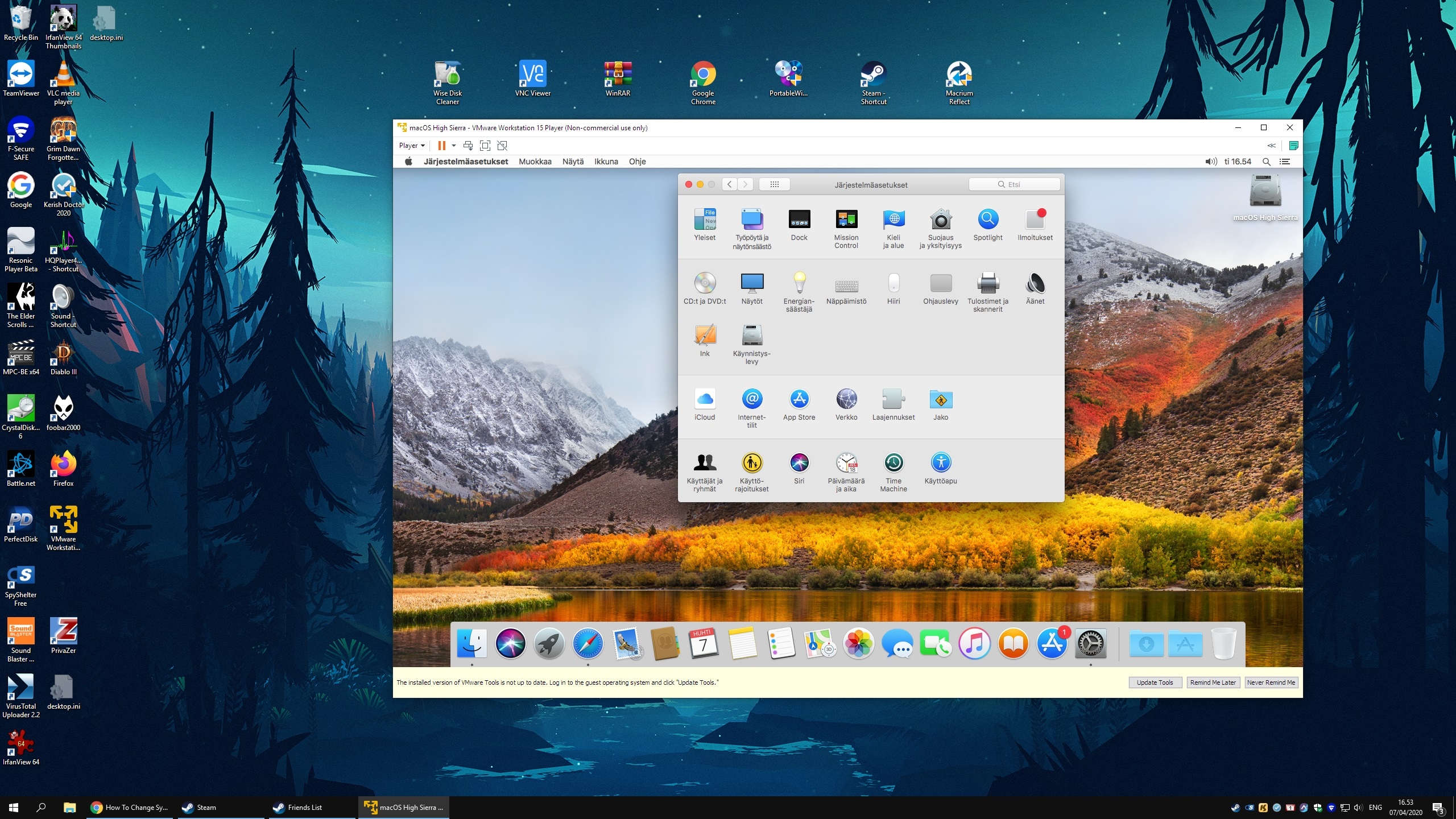Open the Time Machine pane
Viewport: 1456px width, 819px height.
(893, 463)
